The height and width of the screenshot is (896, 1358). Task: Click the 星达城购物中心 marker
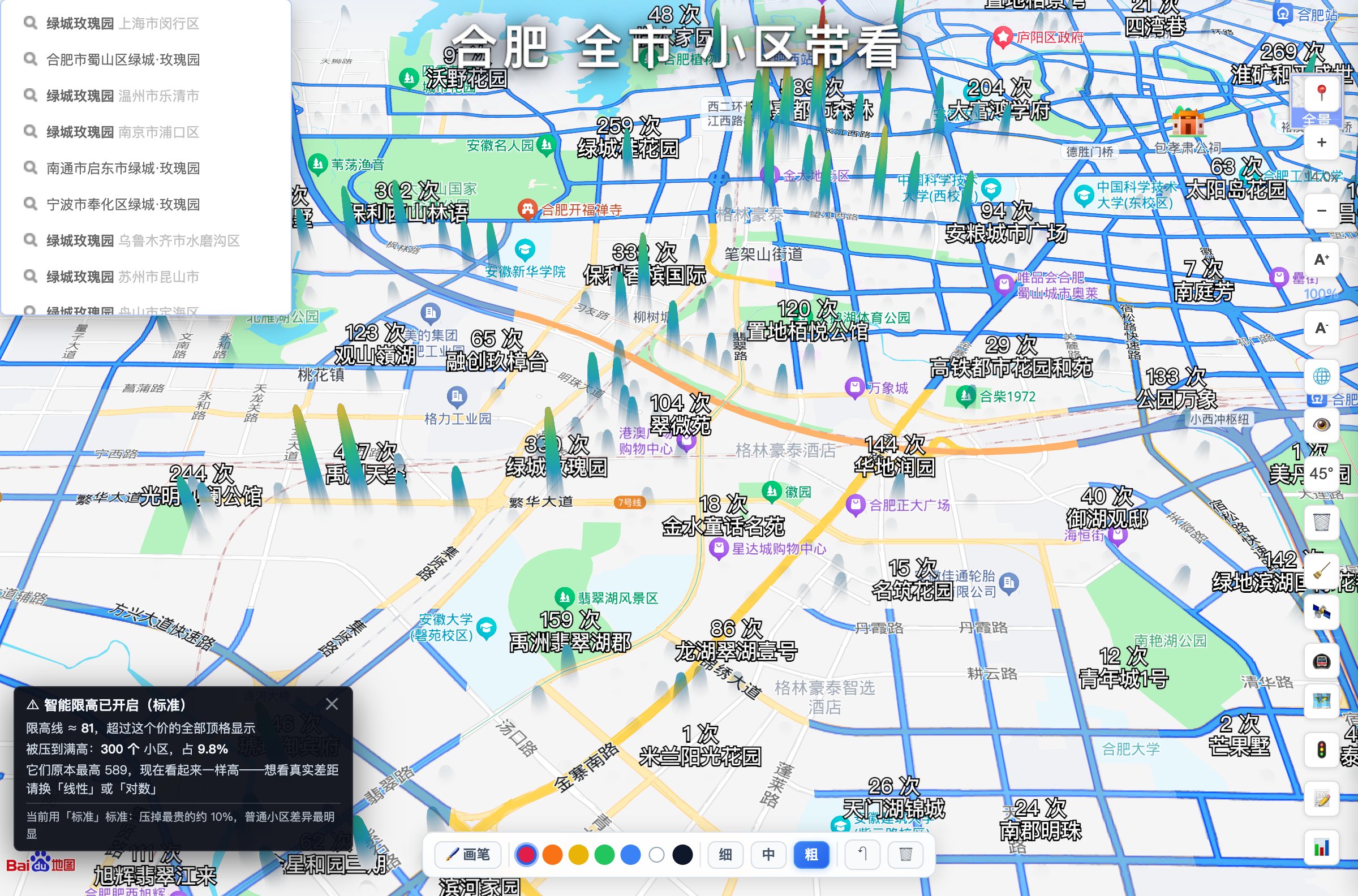718,549
